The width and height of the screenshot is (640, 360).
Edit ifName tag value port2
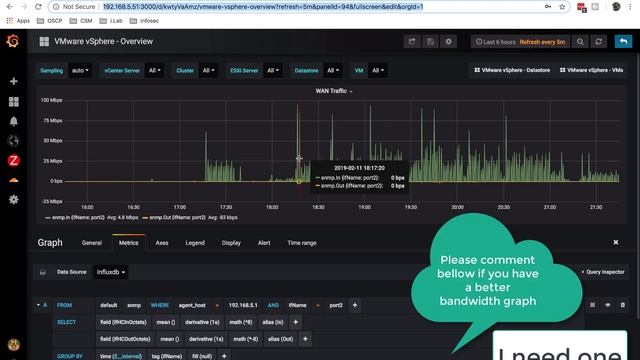pyautogui.click(x=336, y=305)
